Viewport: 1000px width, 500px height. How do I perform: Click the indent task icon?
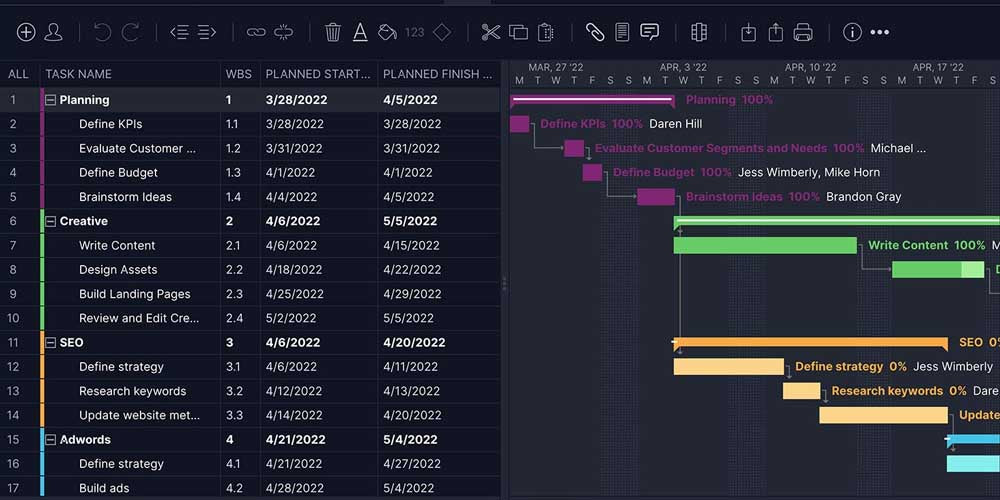pos(207,33)
